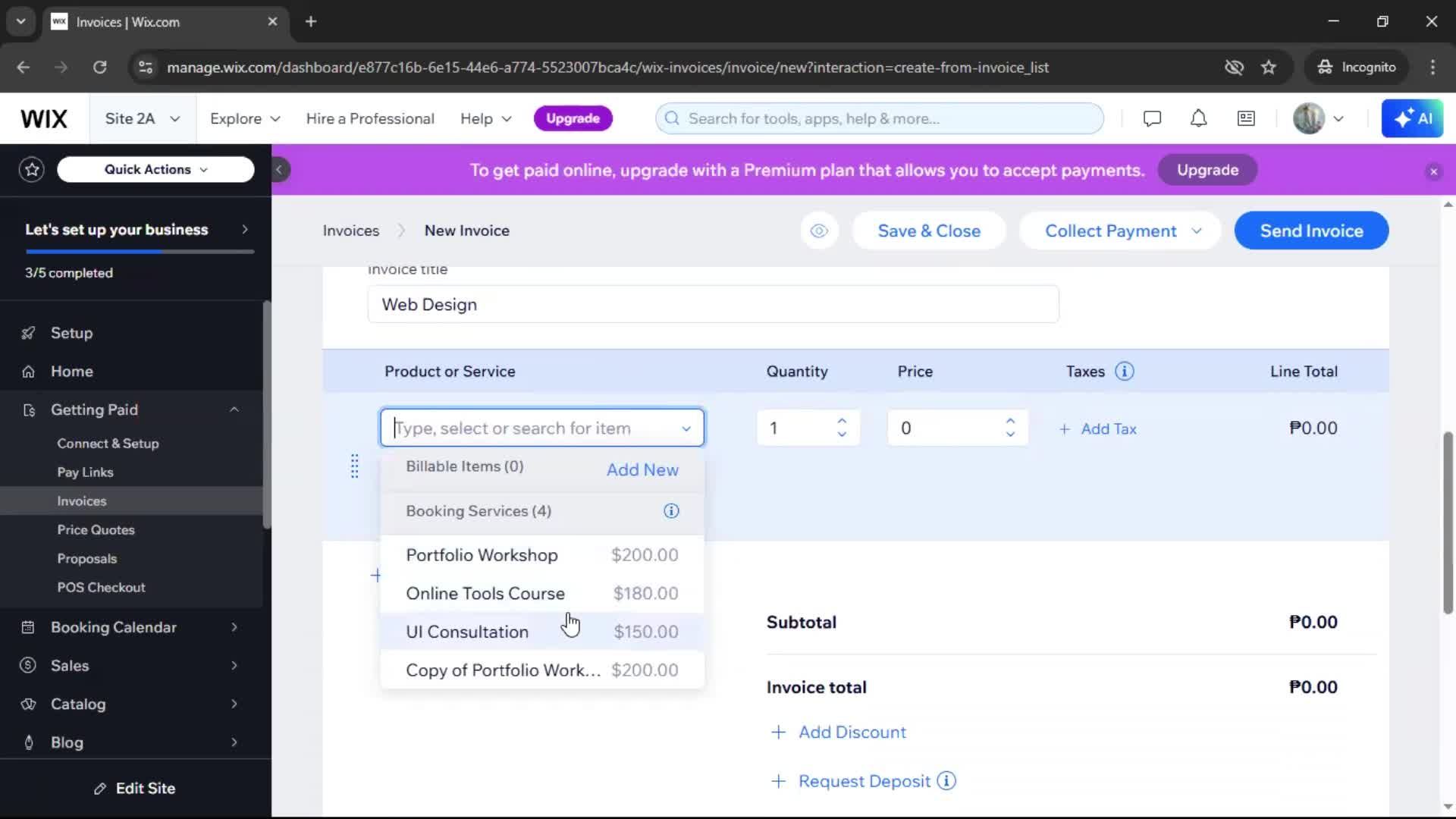Click the Request Deposit info icon
Screen dimensions: 1456x819
(x=946, y=781)
